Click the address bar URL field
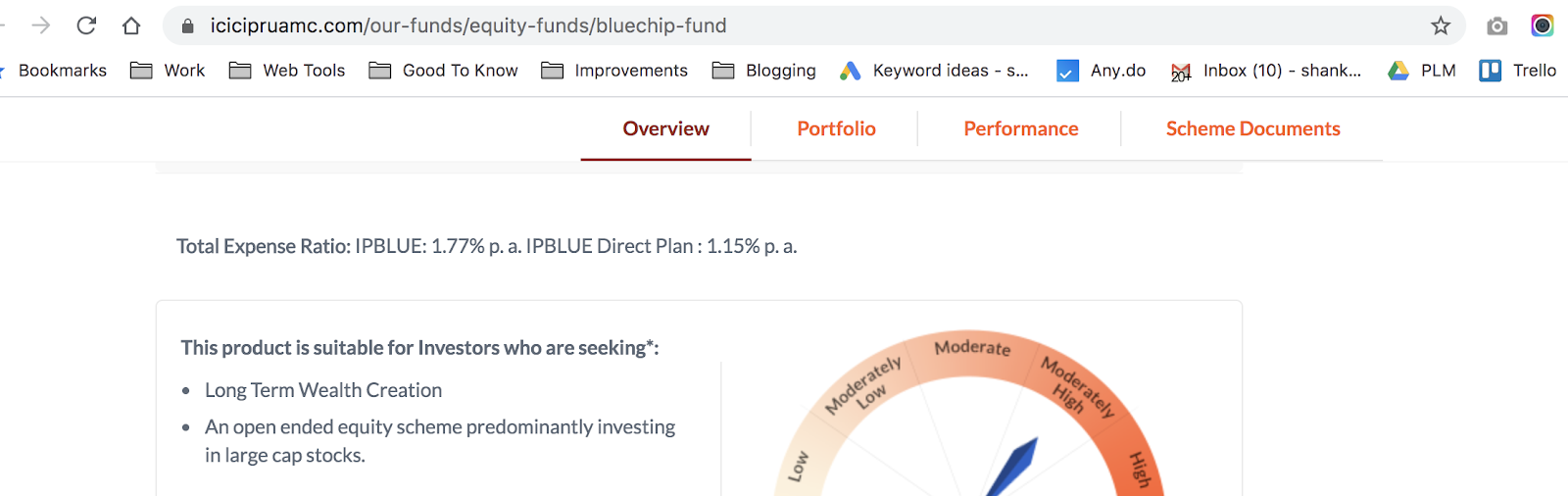 pyautogui.click(x=784, y=25)
